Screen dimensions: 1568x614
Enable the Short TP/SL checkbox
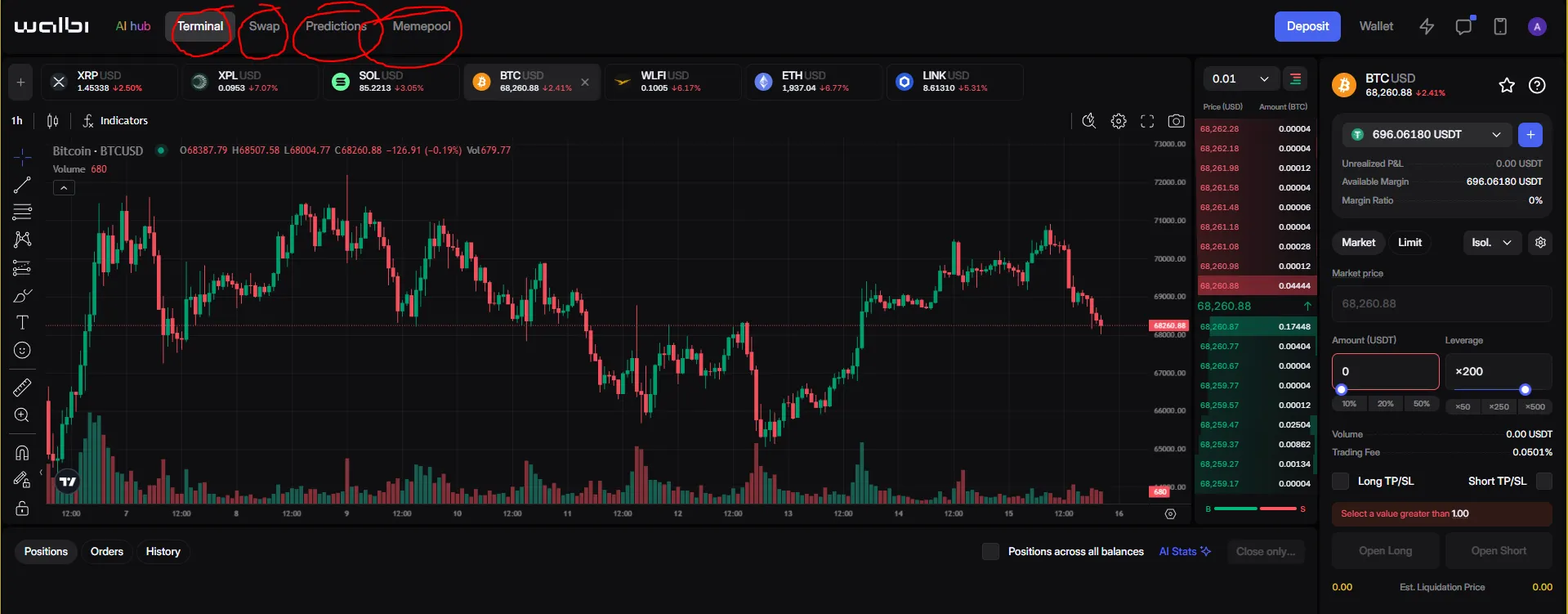point(1544,481)
